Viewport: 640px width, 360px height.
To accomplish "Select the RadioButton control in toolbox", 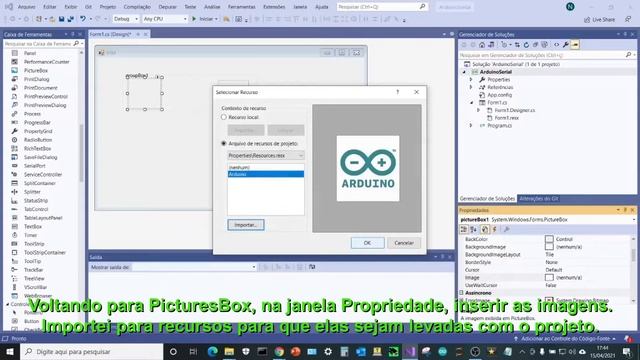I will (38, 140).
